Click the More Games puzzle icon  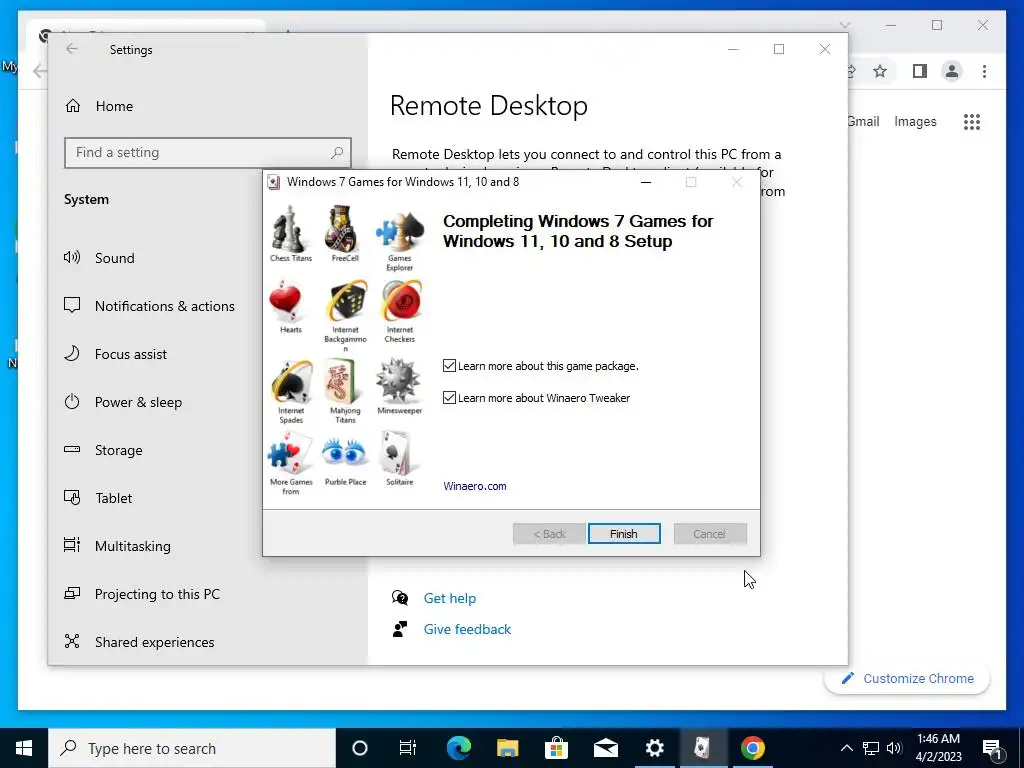click(x=290, y=453)
